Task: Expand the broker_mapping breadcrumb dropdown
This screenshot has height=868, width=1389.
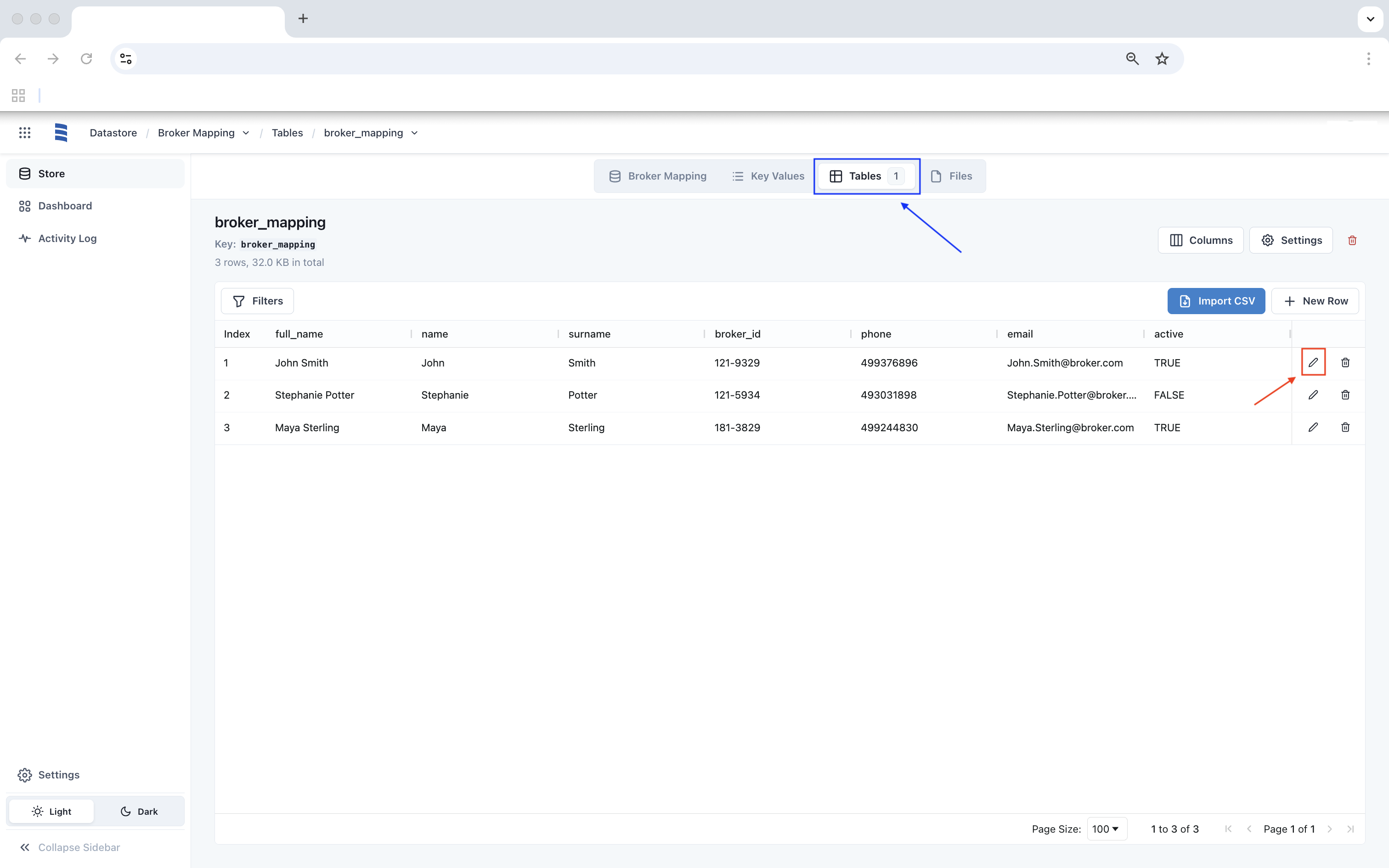Action: point(414,133)
